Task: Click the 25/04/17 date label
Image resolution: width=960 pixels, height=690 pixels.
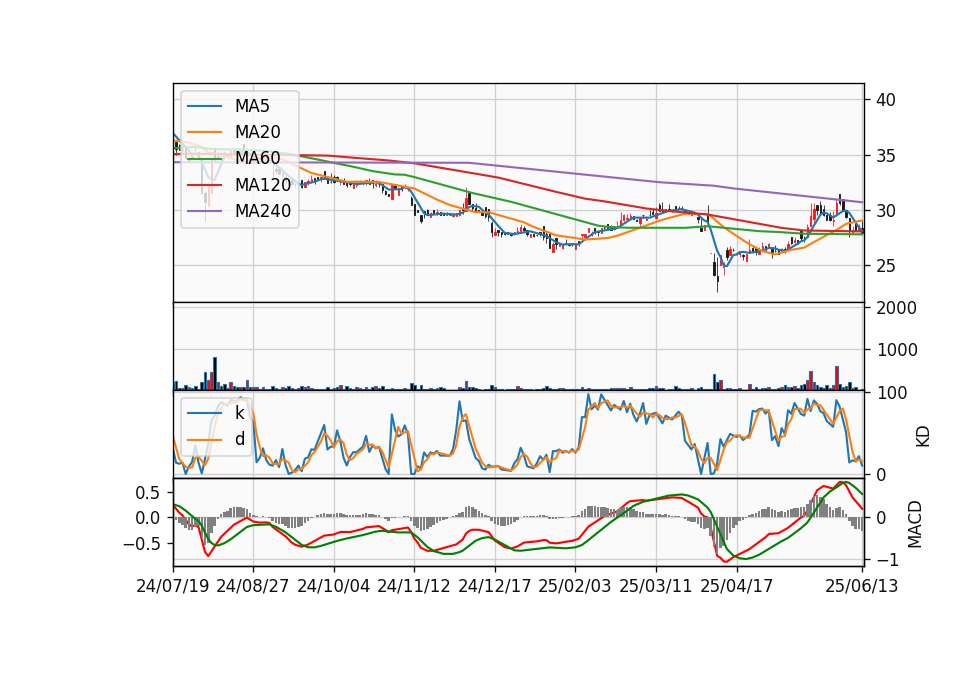Action: pos(737,586)
